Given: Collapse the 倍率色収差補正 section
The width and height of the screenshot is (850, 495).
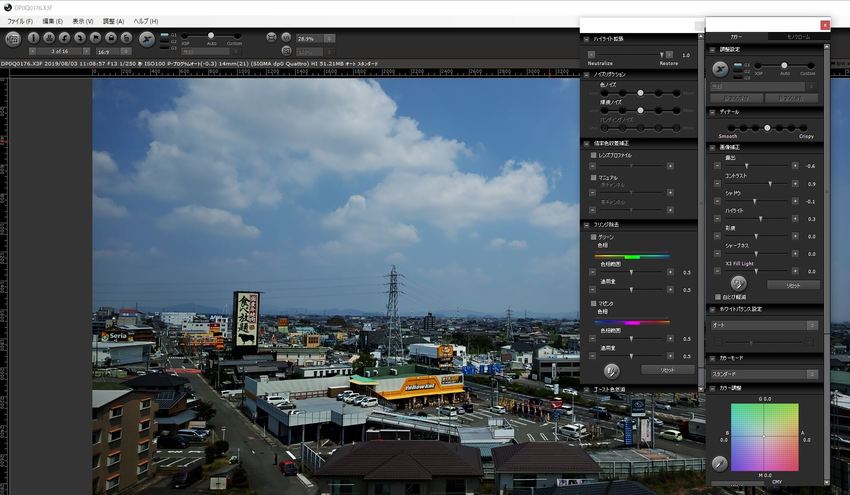Looking at the screenshot, I should pyautogui.click(x=587, y=144).
